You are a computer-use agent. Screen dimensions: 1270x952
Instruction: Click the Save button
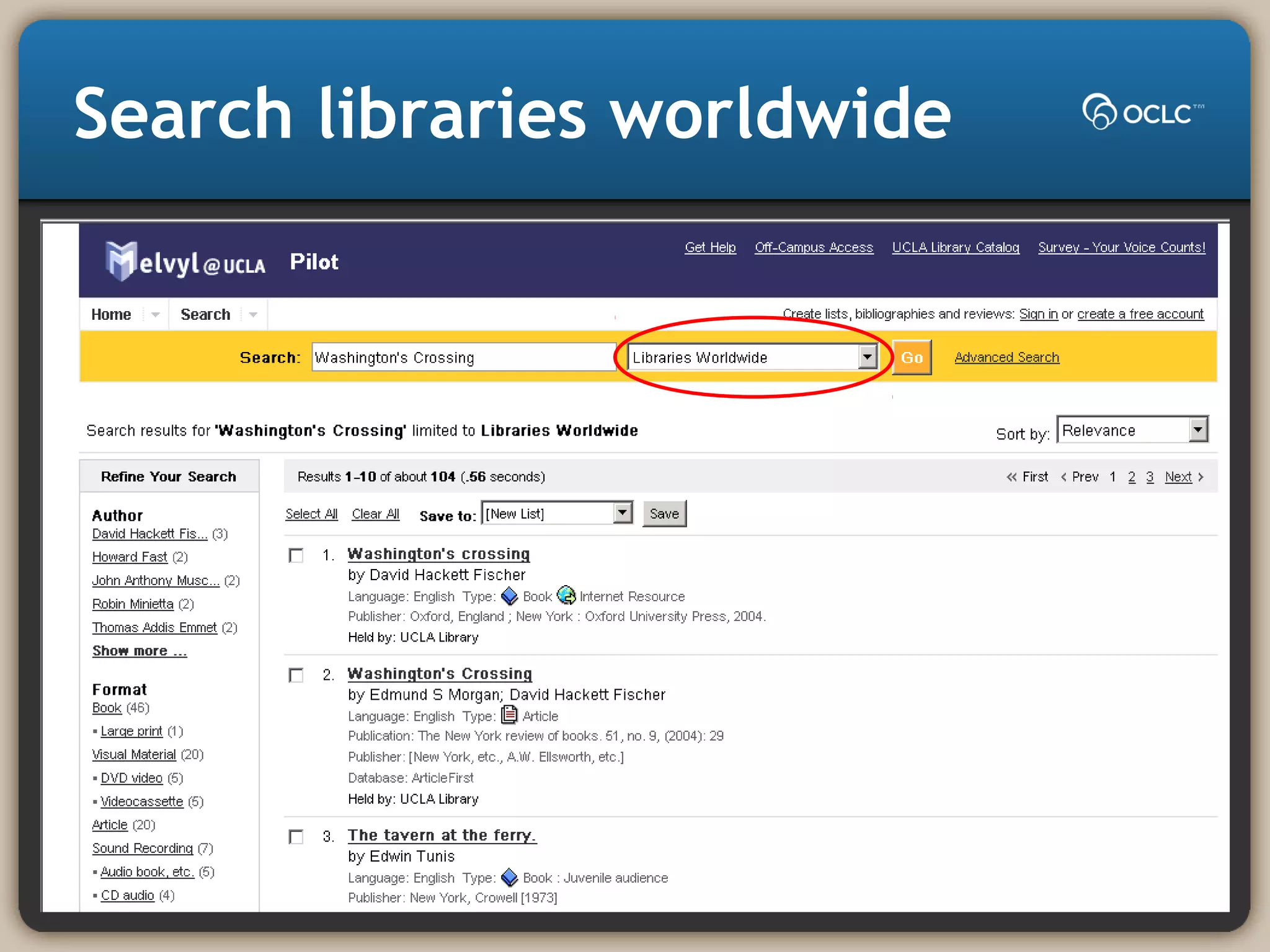click(x=664, y=514)
